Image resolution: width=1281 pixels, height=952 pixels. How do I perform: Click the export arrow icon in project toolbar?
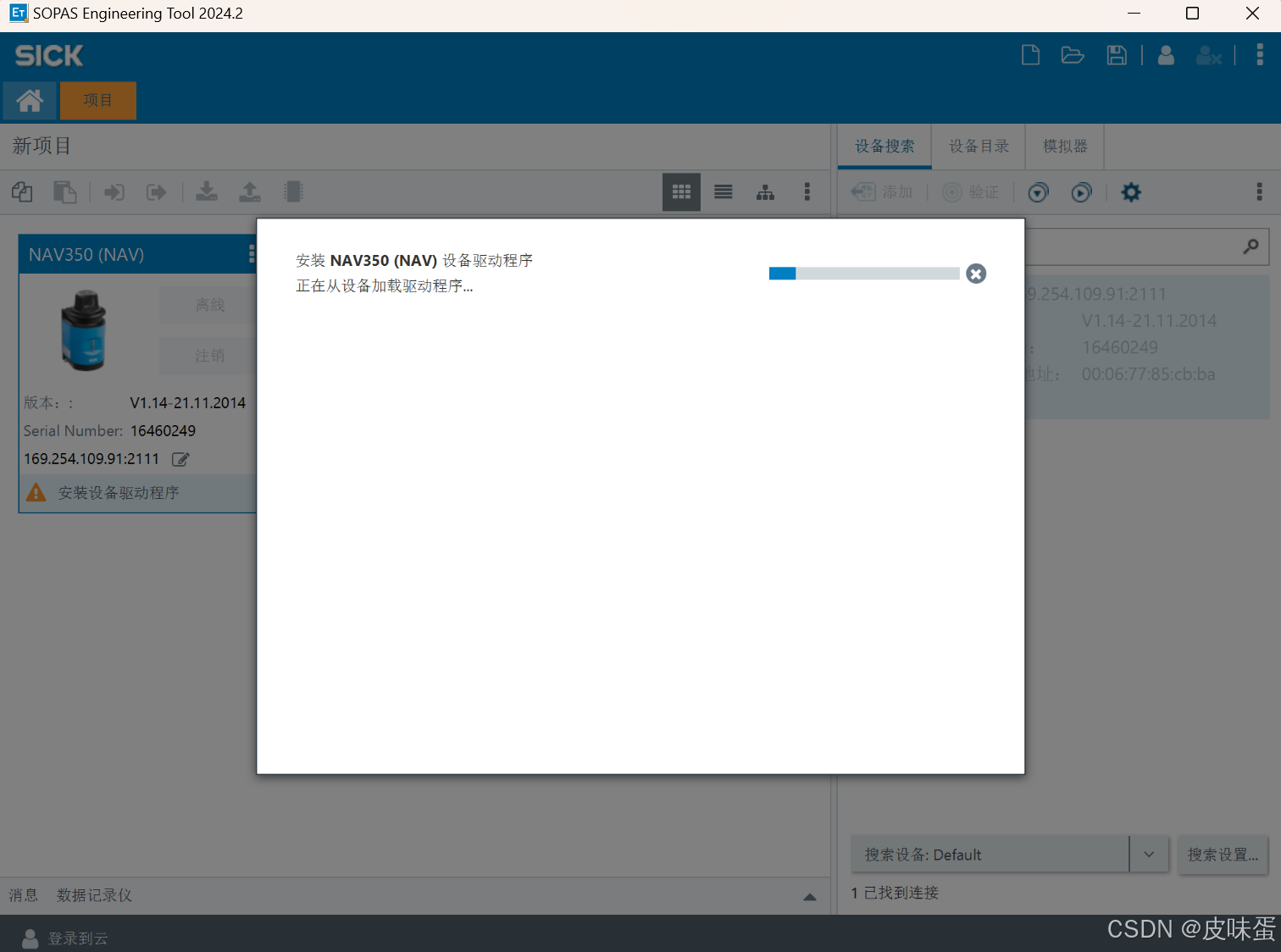(x=157, y=192)
